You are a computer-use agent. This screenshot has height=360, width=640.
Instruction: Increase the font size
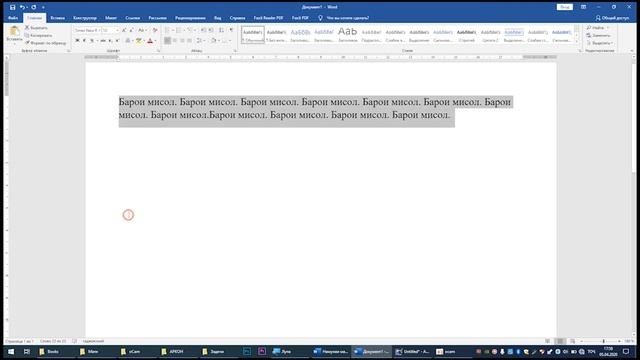click(x=124, y=30)
